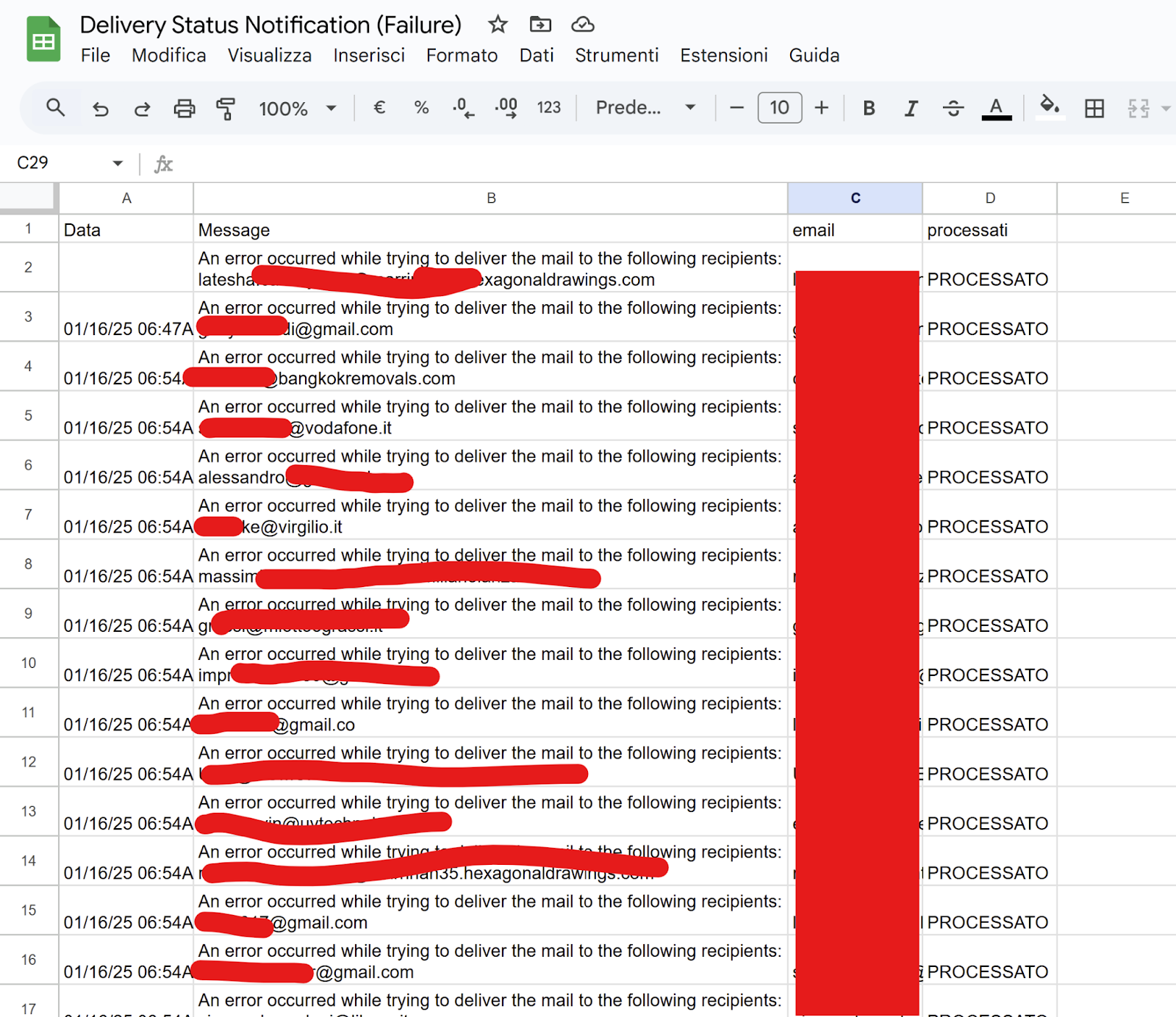This screenshot has width=1176, height=1017.
Task: Star the document with the star icon
Action: pyautogui.click(x=498, y=24)
